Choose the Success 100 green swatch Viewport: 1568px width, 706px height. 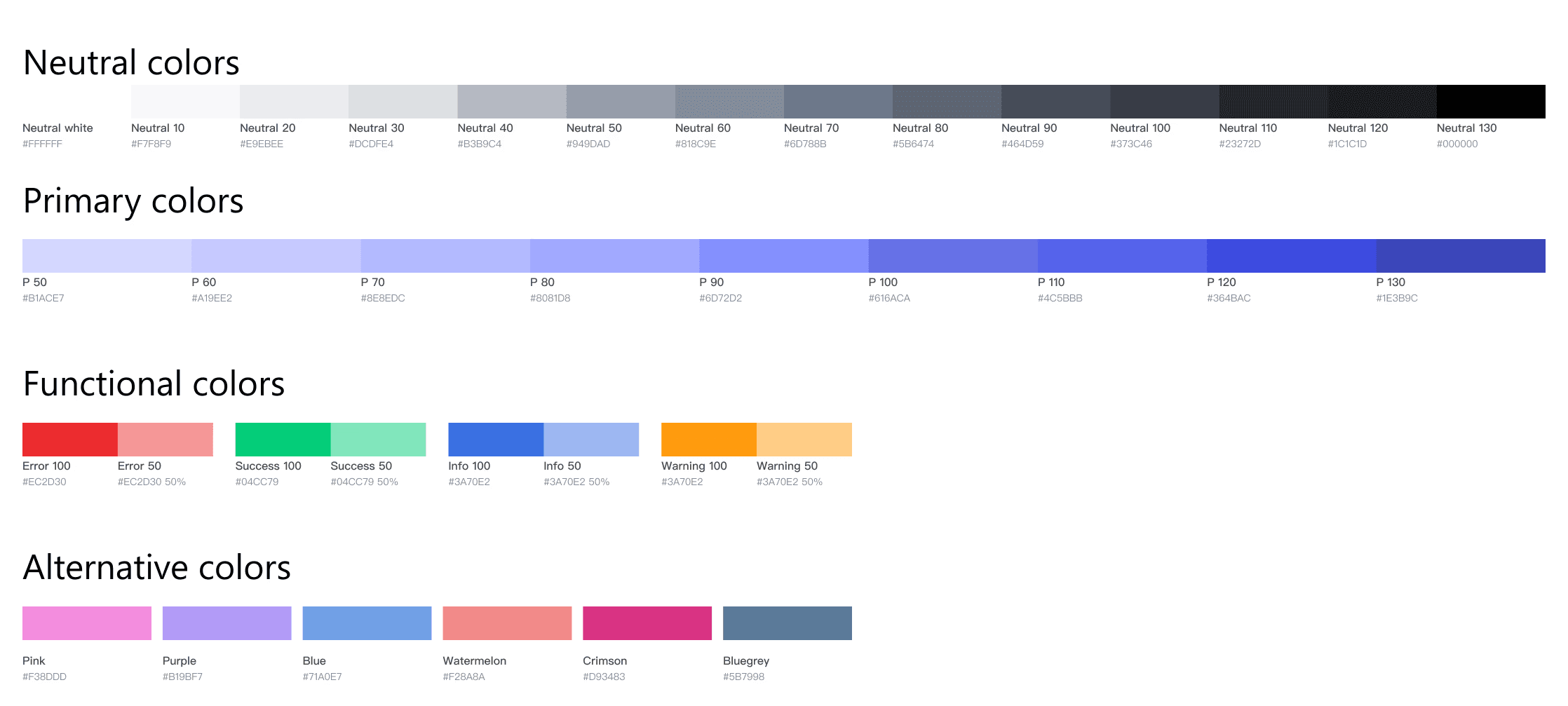pyautogui.click(x=283, y=440)
